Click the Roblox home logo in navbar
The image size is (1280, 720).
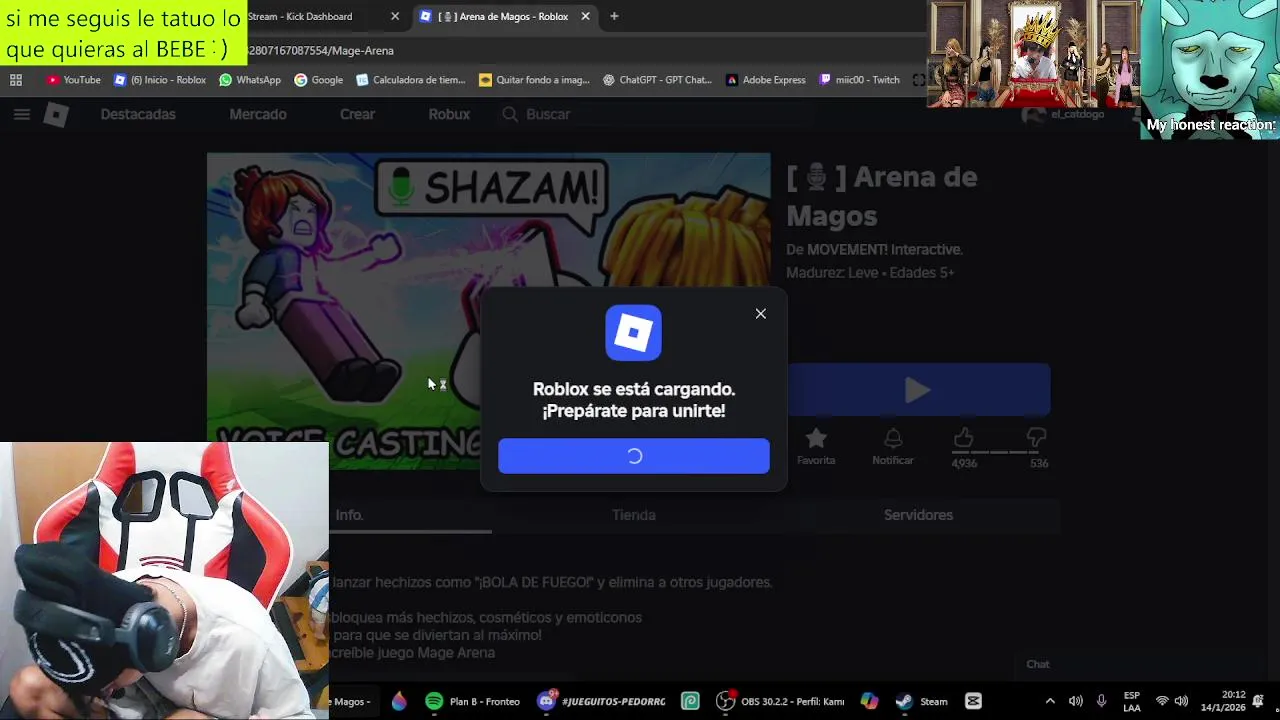(x=56, y=114)
